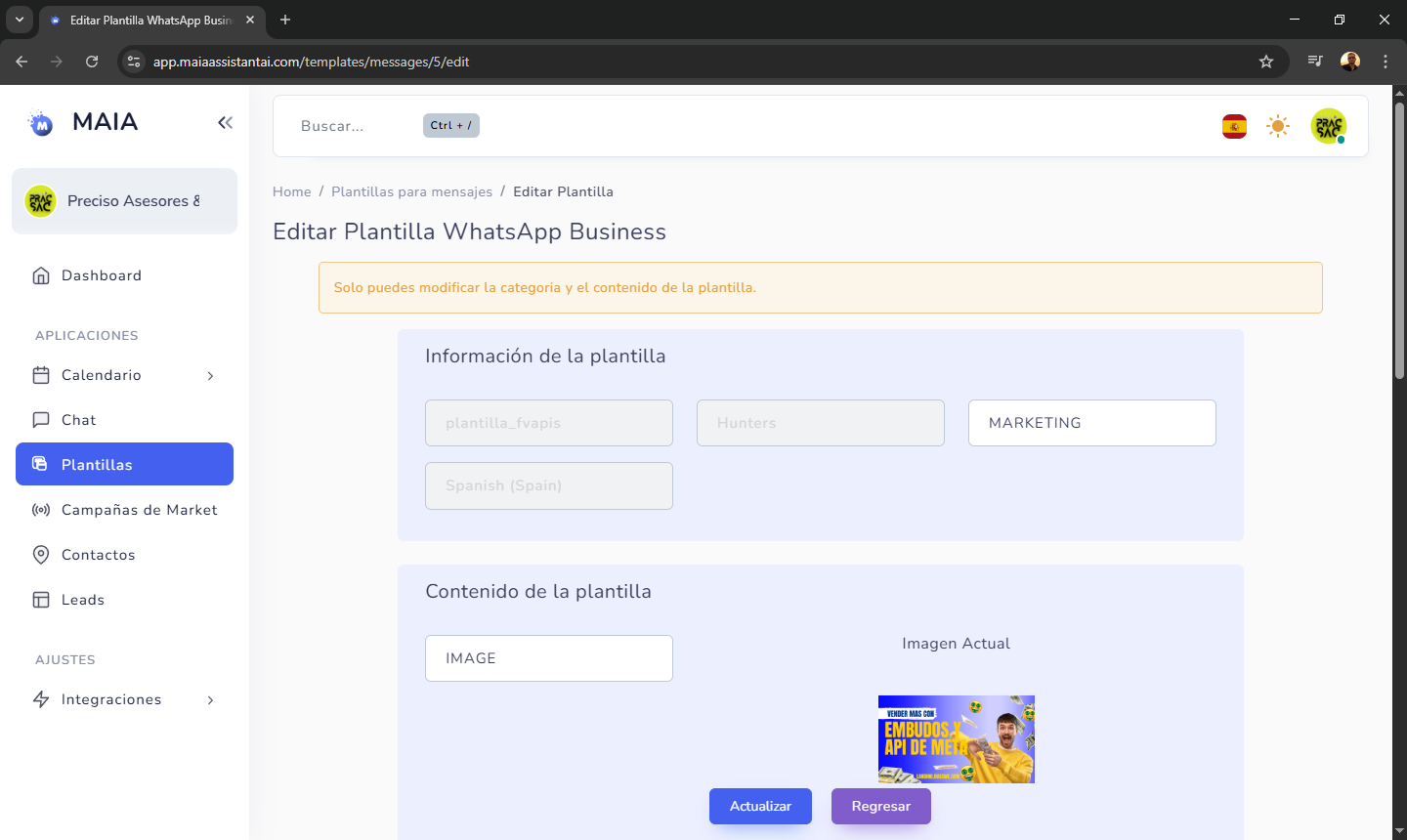
Task: Open the user profile avatar menu
Action: coord(1328,126)
